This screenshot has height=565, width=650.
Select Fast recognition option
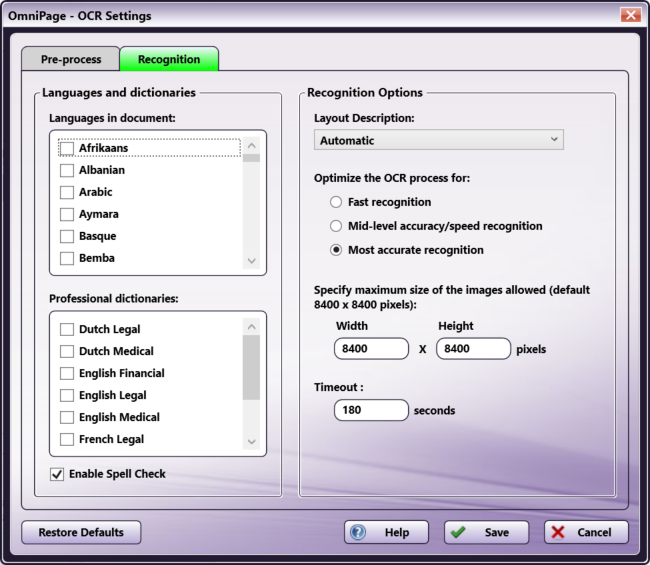336,202
